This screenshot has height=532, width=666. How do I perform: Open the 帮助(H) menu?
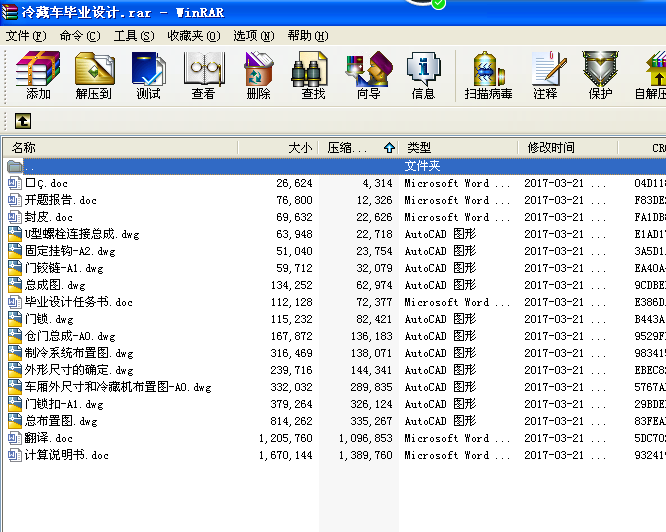click(308, 36)
